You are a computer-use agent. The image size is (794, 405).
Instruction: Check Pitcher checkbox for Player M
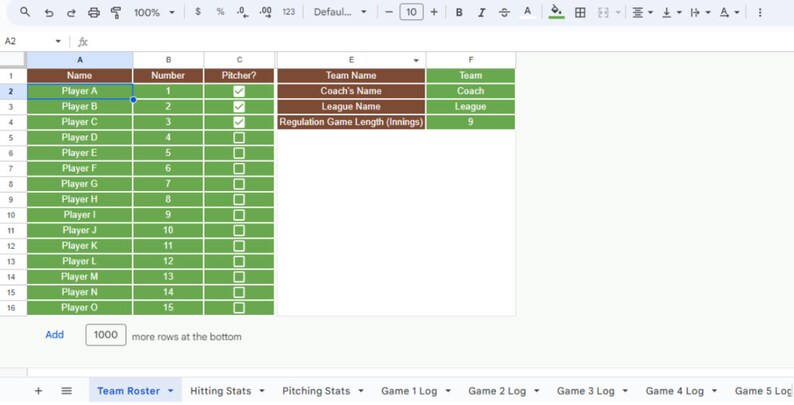tap(239, 277)
